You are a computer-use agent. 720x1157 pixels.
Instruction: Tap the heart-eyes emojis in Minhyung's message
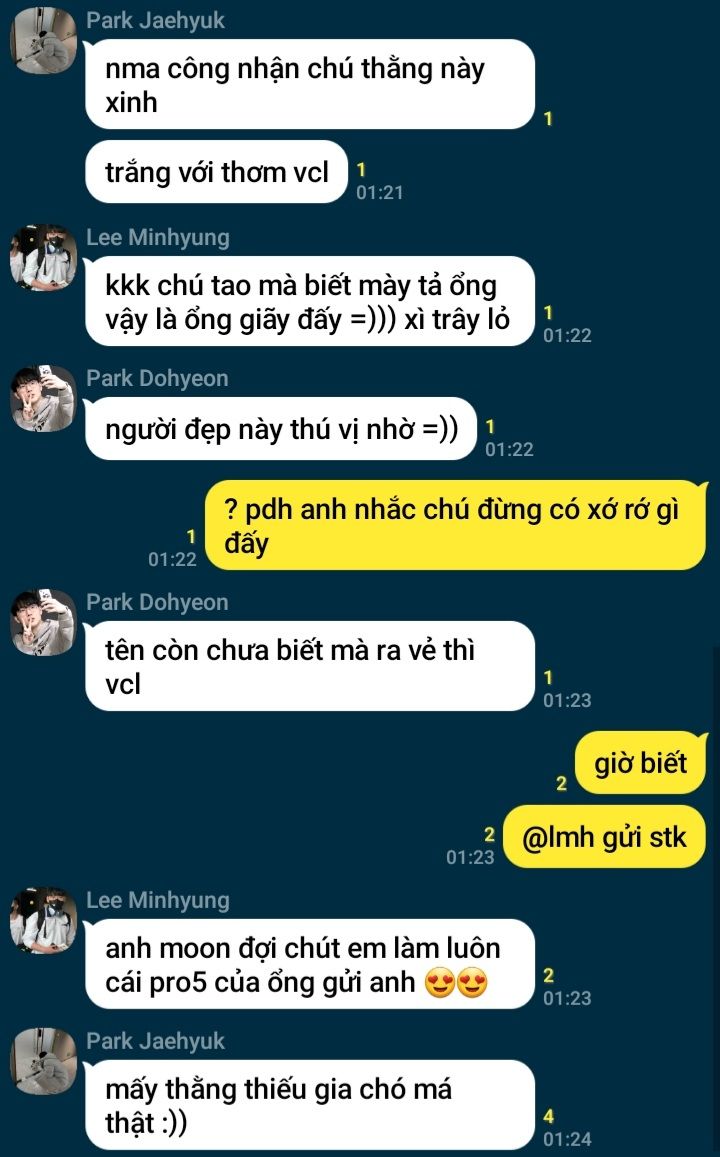pyautogui.click(x=457, y=983)
